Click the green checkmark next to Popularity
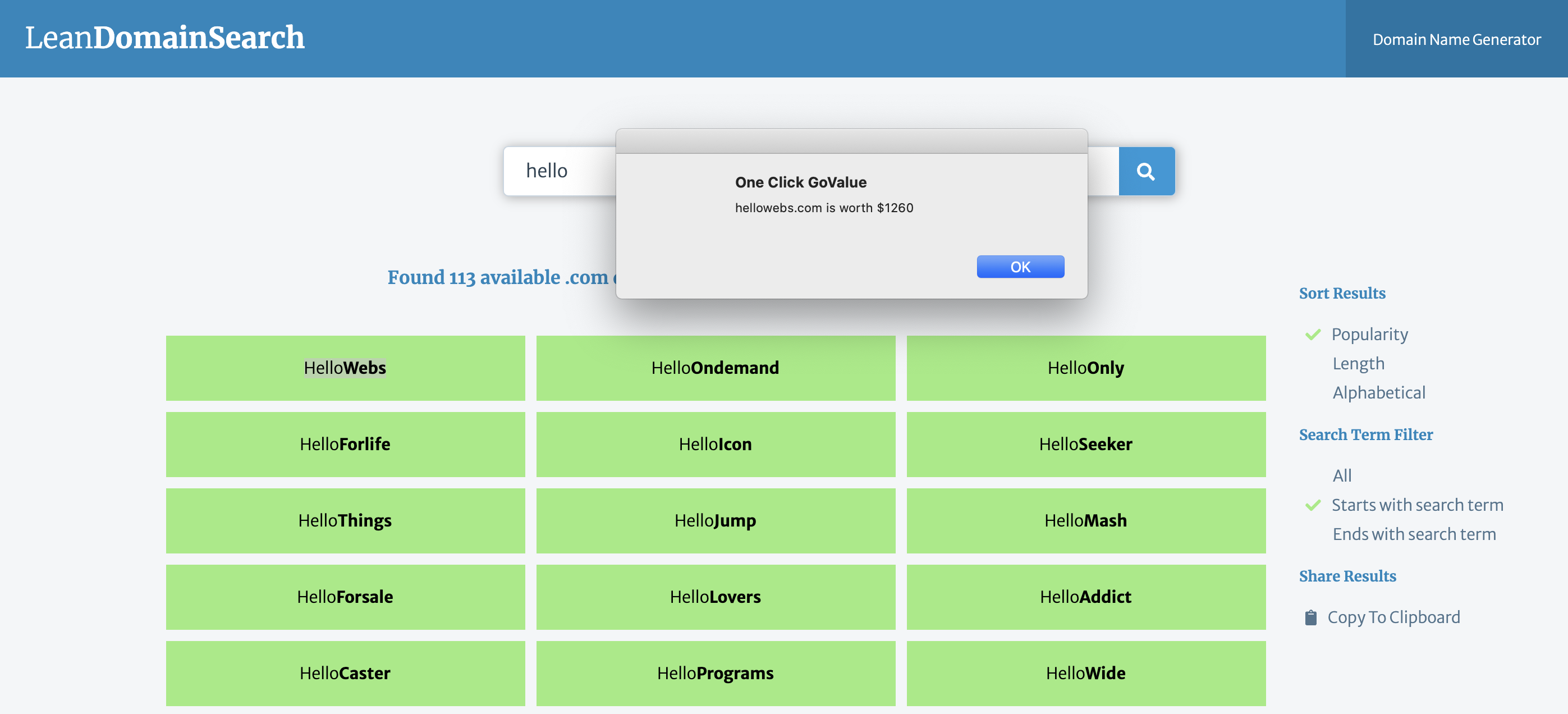 click(x=1313, y=334)
